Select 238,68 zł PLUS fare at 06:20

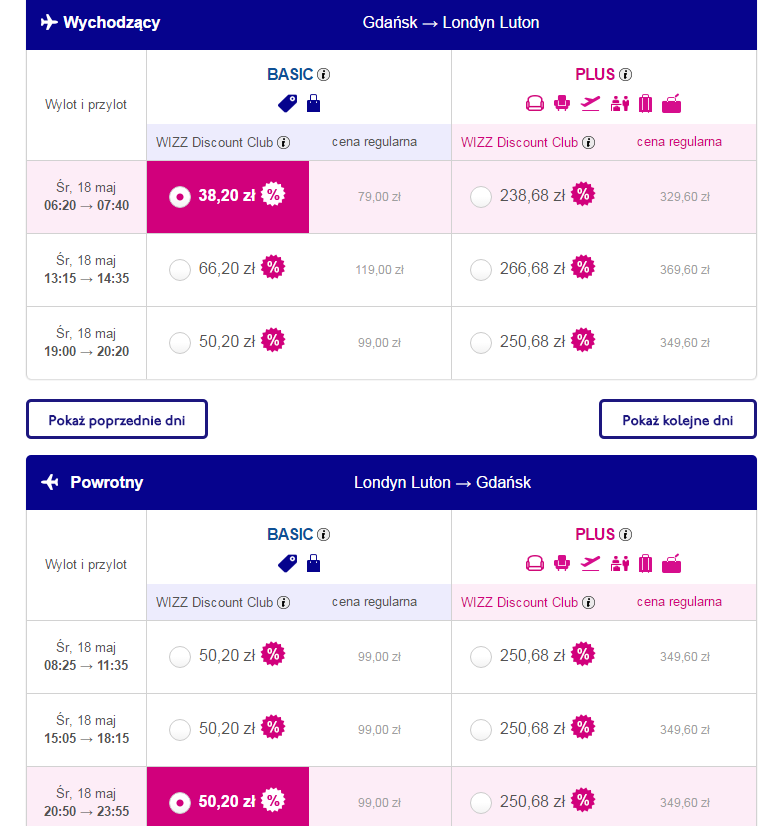point(480,197)
